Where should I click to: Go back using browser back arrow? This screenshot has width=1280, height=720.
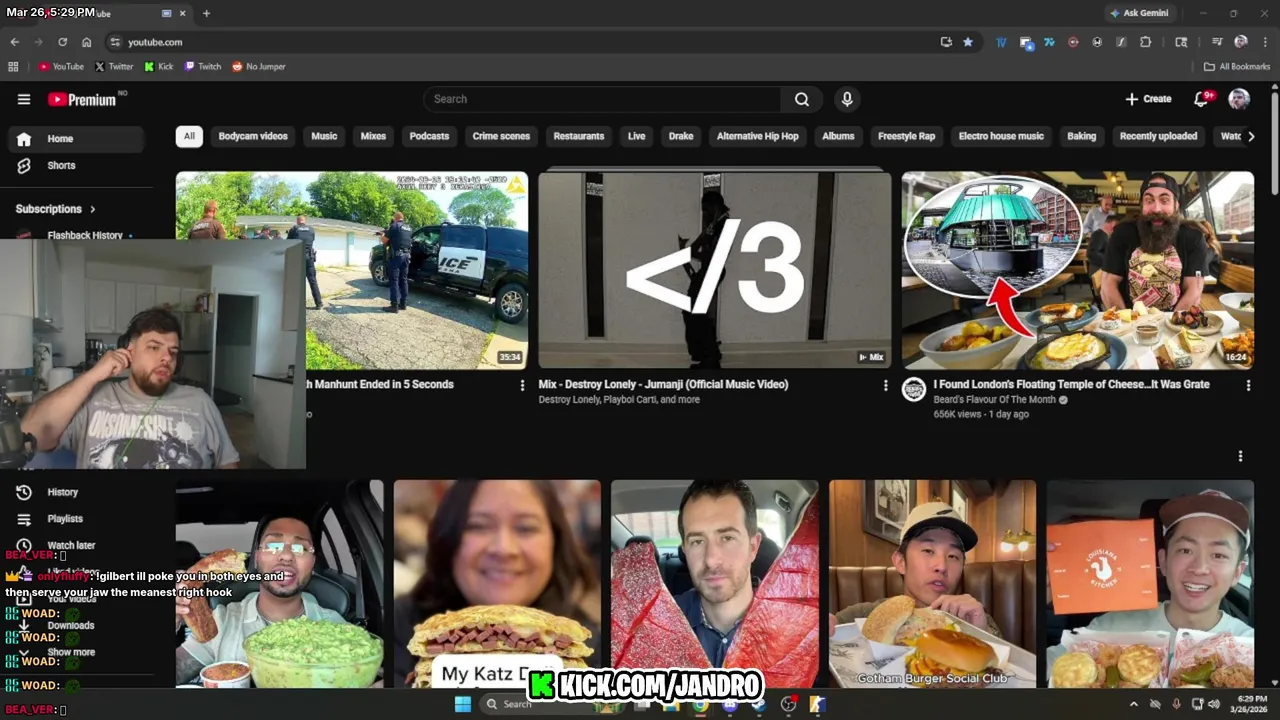point(14,42)
